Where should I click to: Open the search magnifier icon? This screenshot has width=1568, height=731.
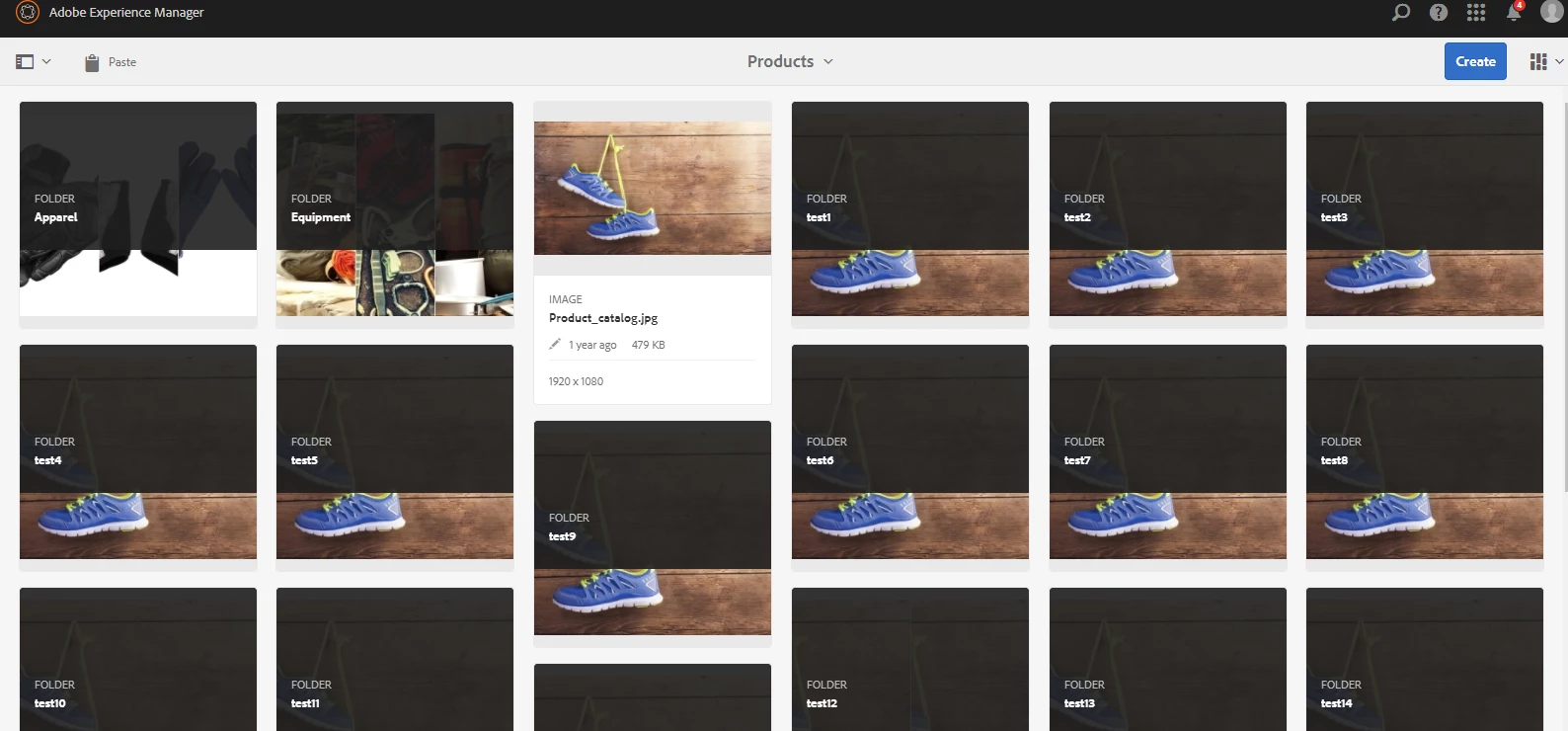click(1401, 12)
